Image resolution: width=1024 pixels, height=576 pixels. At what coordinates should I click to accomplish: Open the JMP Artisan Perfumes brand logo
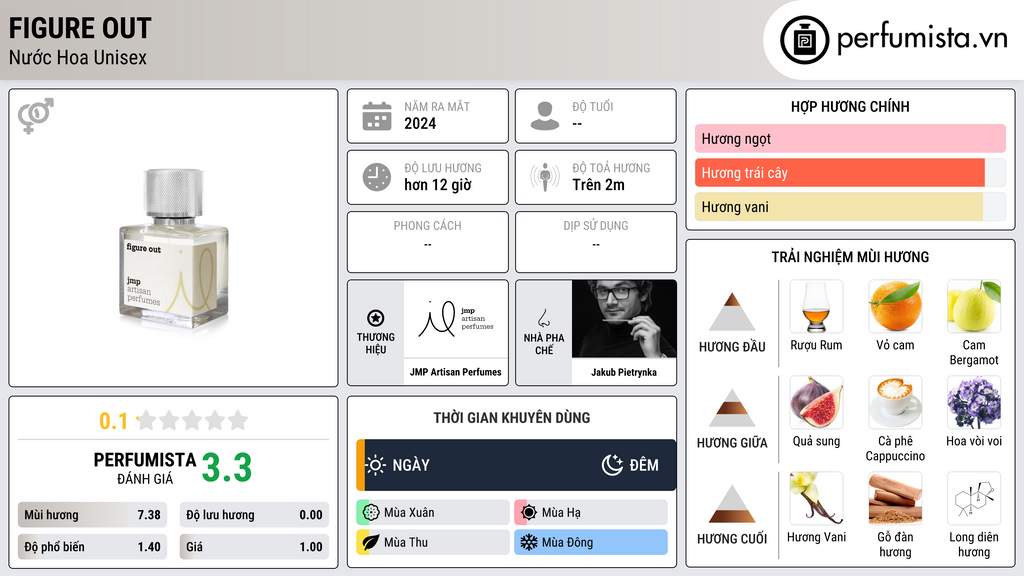[456, 319]
